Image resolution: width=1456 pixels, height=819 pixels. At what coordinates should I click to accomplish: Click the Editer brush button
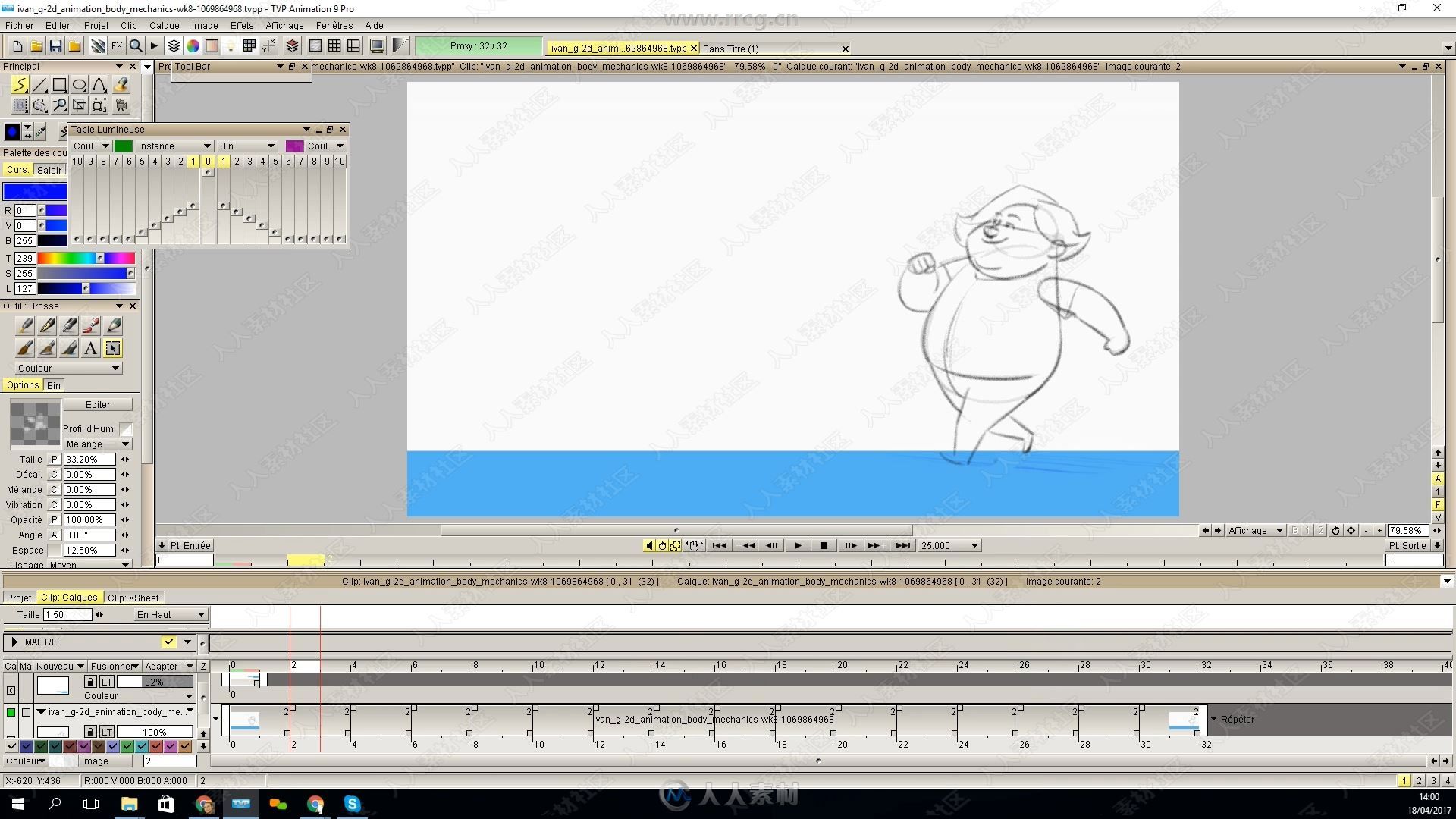pos(98,405)
